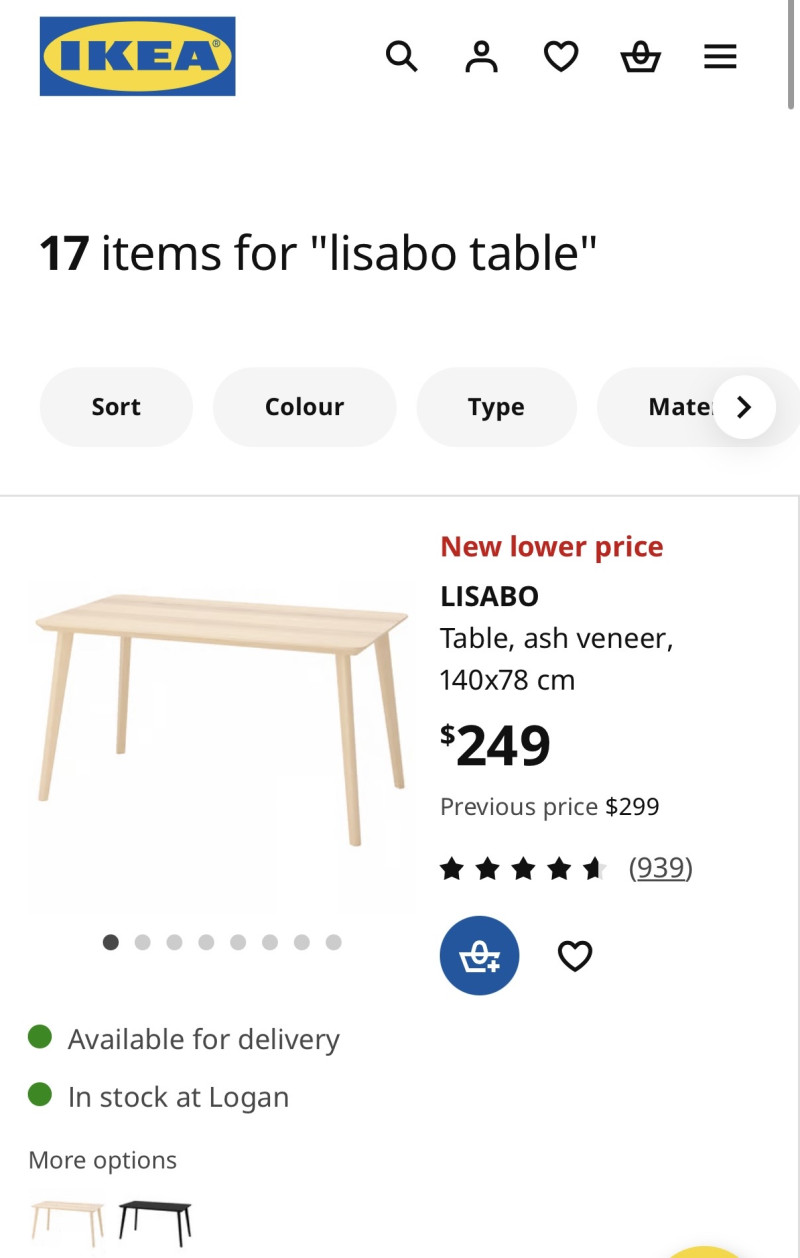Screen dimensions: 800x1258
Task: Go to second image carousel dot
Action: [143, 942]
